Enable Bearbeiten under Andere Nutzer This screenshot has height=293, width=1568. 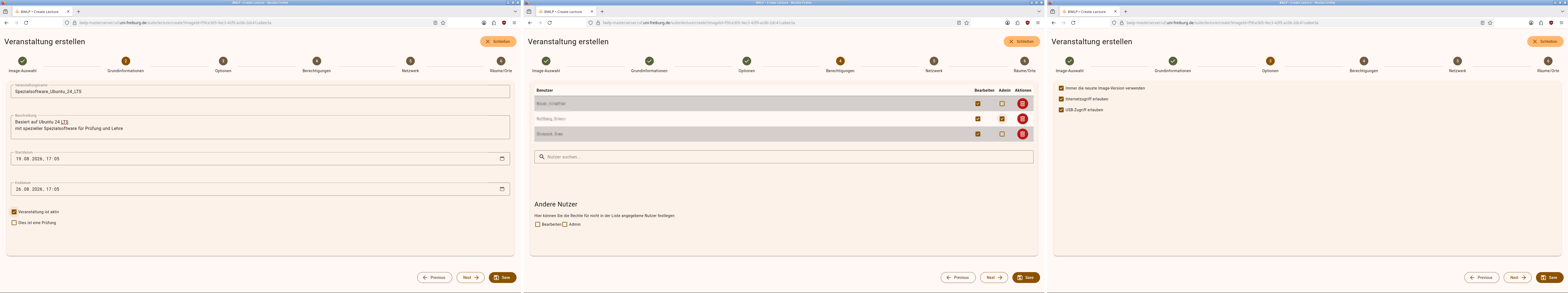pos(537,224)
